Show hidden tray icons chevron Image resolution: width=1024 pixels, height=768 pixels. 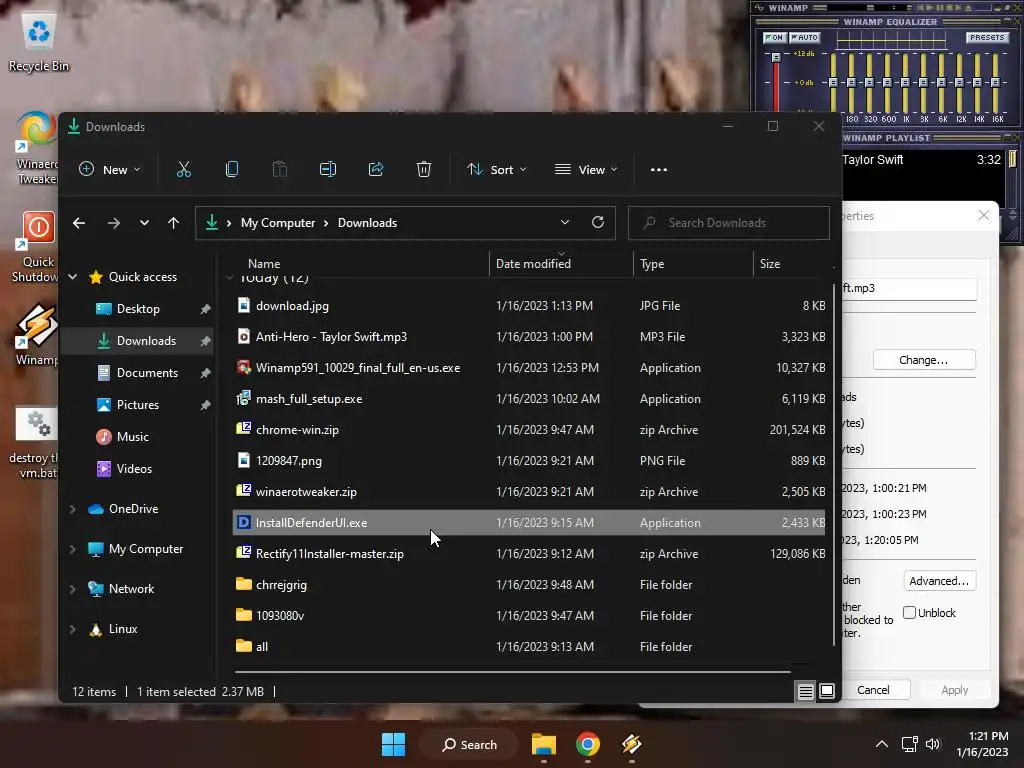882,744
